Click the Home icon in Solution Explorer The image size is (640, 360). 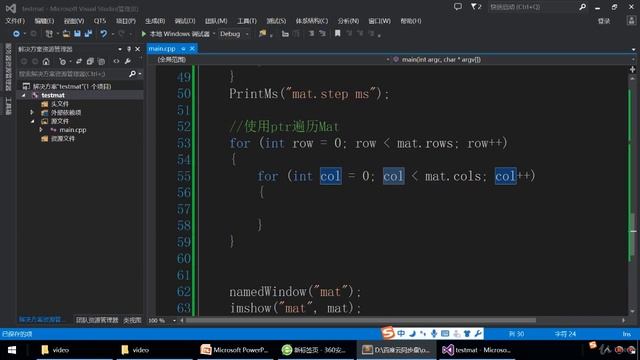(x=46, y=61)
